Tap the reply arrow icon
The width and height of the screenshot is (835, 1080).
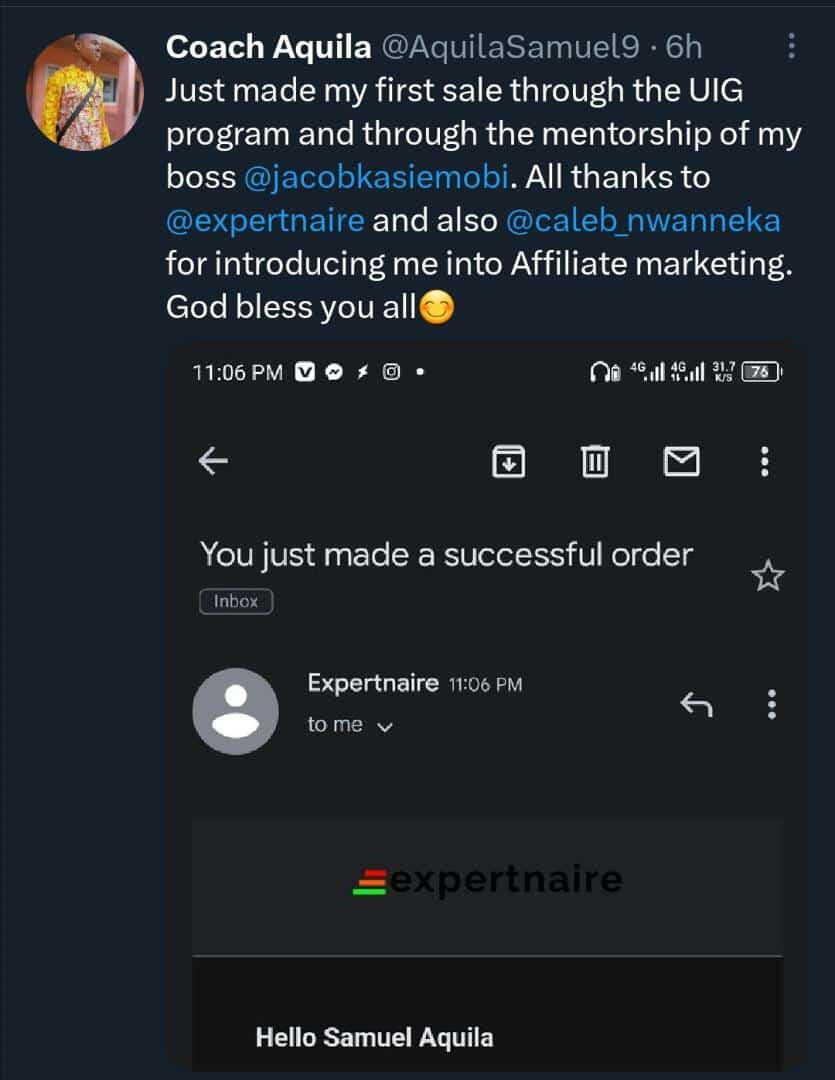click(696, 705)
